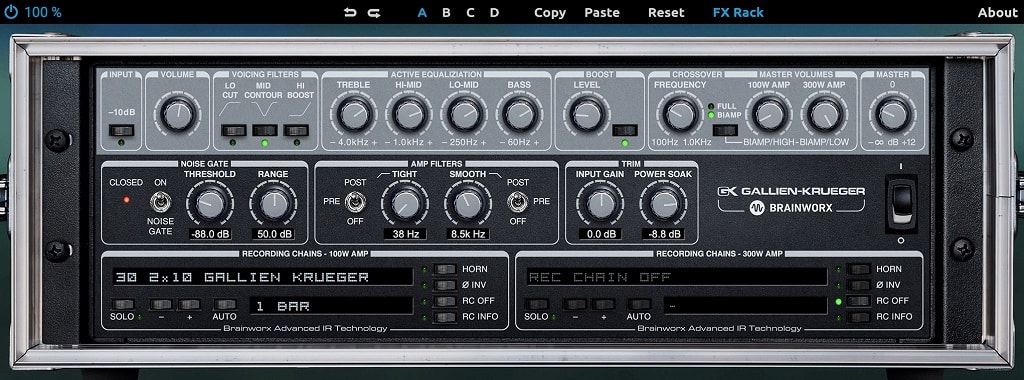Open the FX Rack
Viewport: 1024px width, 380px height.
point(738,12)
